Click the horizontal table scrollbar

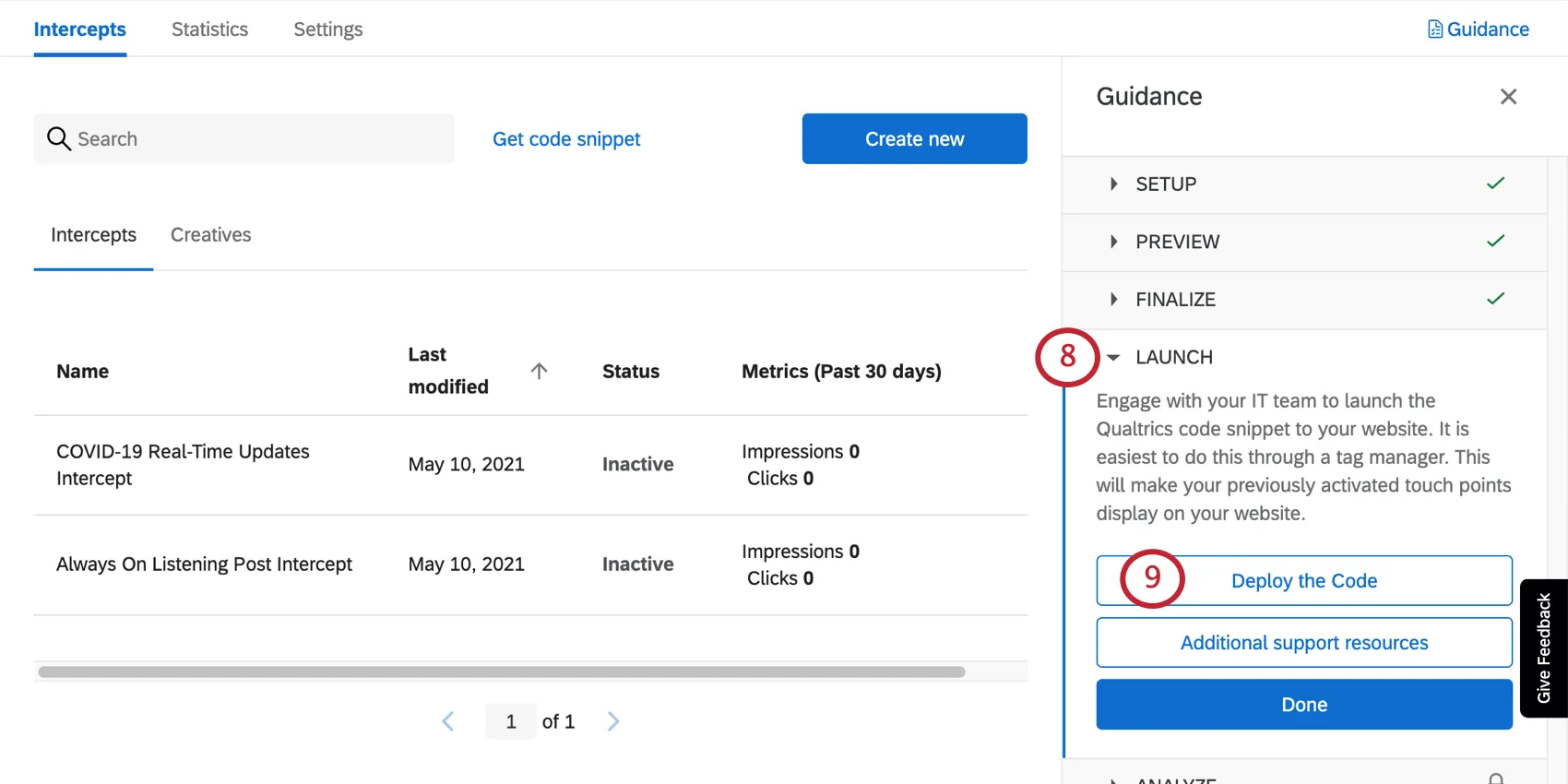coord(501,672)
